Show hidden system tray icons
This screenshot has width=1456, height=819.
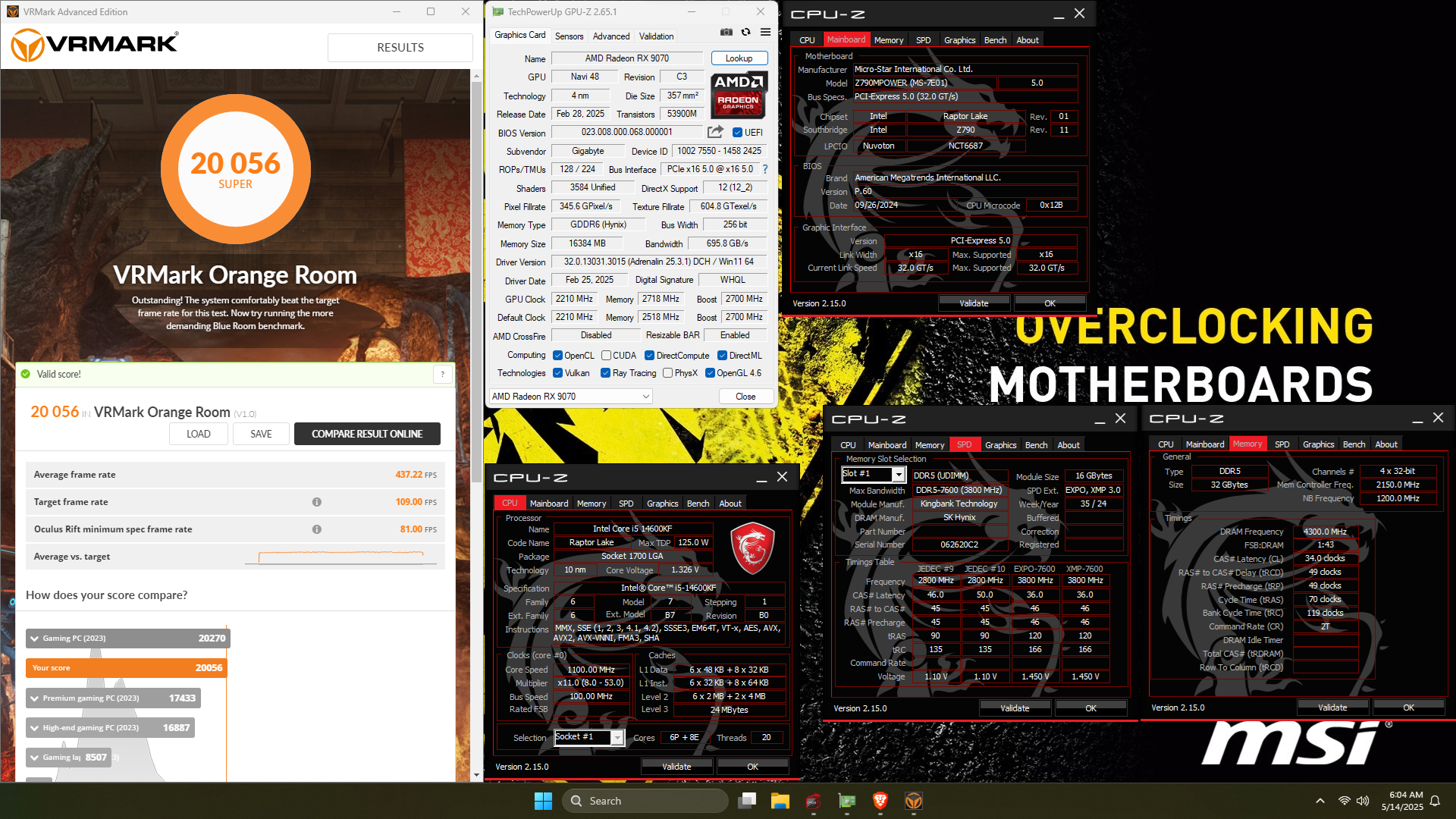1320,801
